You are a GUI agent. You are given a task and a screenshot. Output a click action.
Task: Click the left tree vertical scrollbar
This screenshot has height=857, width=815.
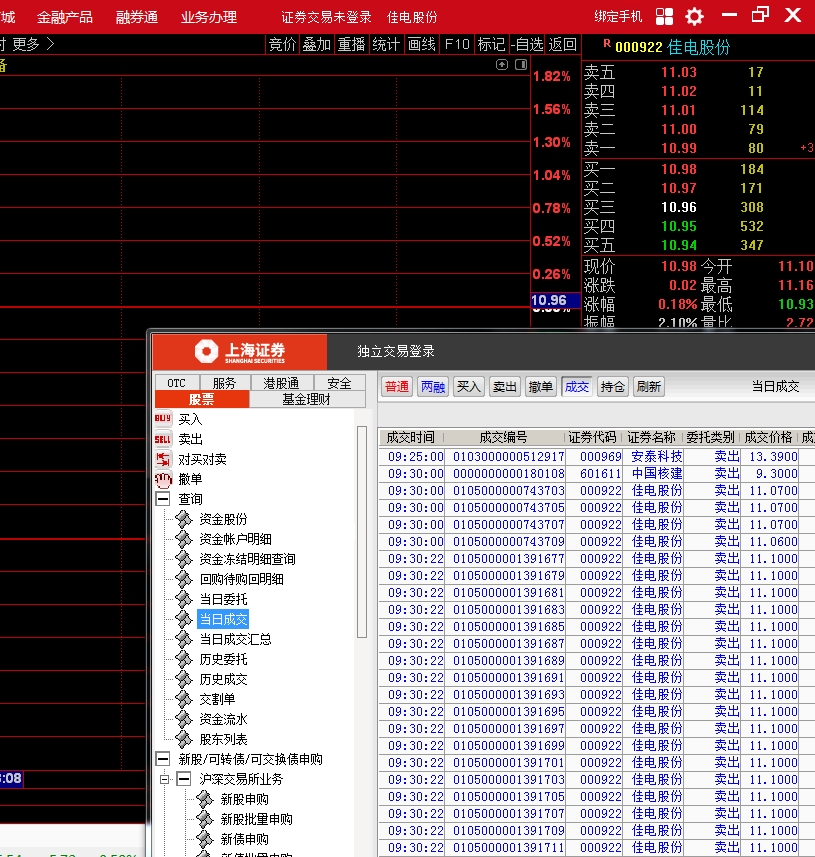[361, 532]
